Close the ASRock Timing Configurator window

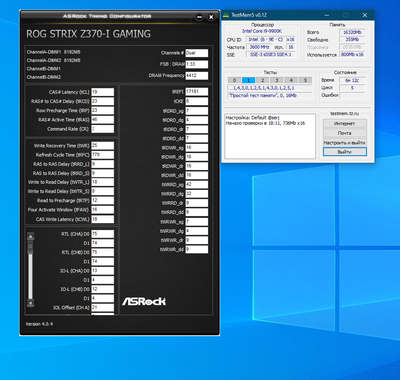[x=211, y=17]
